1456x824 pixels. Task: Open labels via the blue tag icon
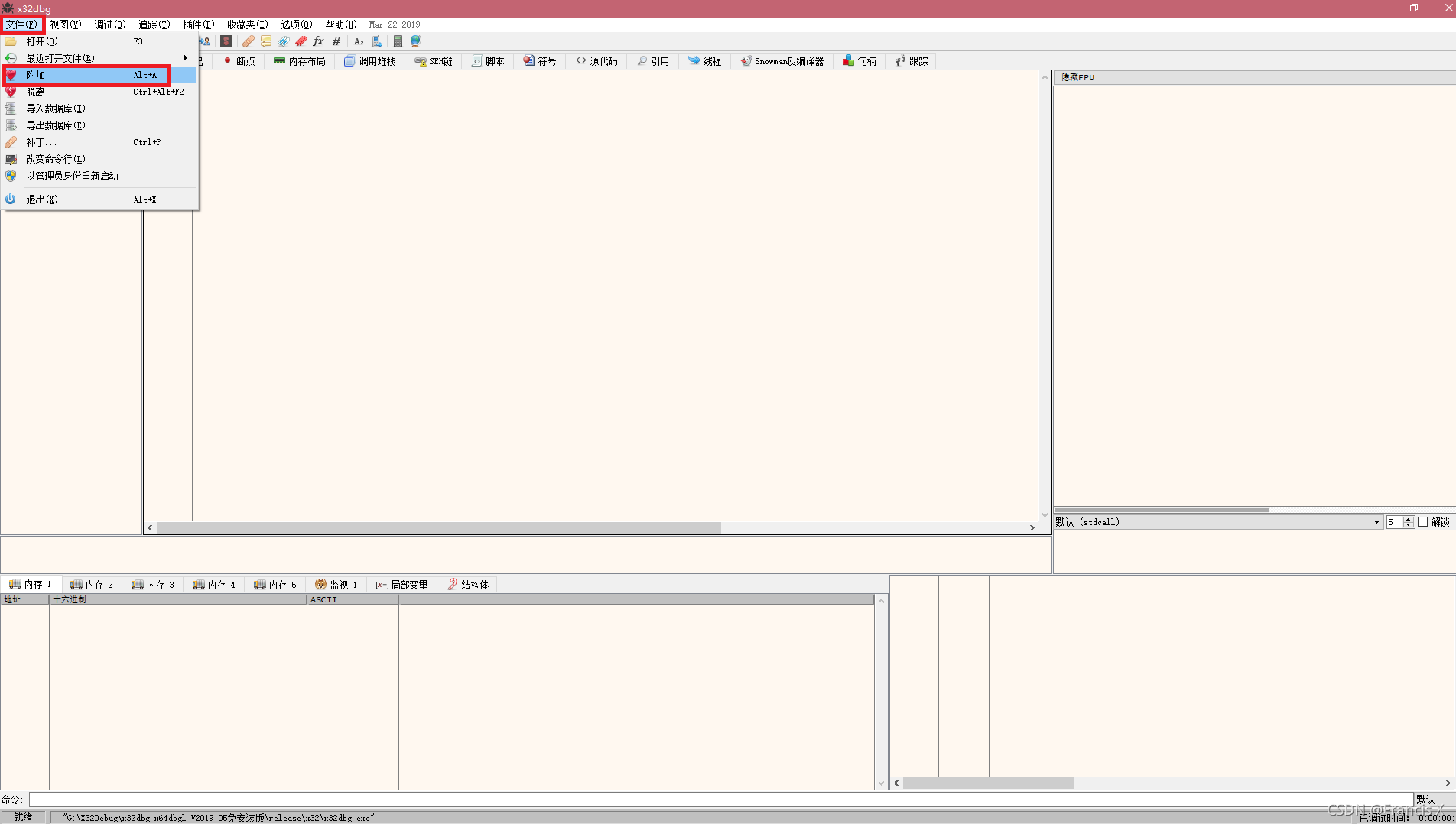coord(284,41)
